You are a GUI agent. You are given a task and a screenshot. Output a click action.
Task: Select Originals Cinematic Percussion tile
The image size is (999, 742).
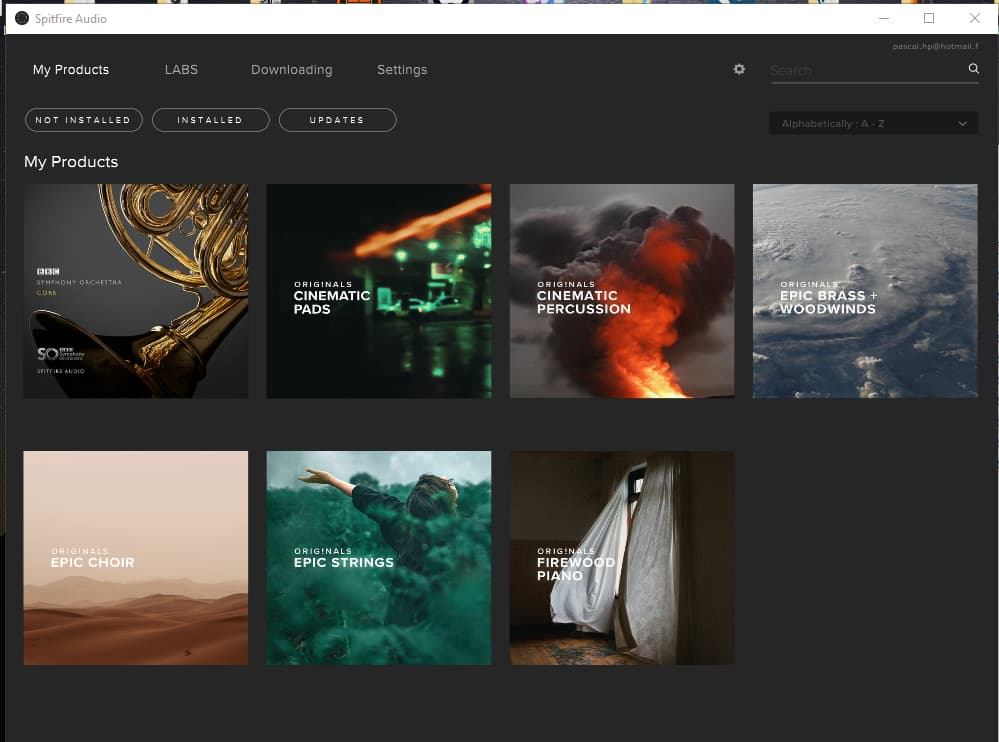tap(622, 291)
